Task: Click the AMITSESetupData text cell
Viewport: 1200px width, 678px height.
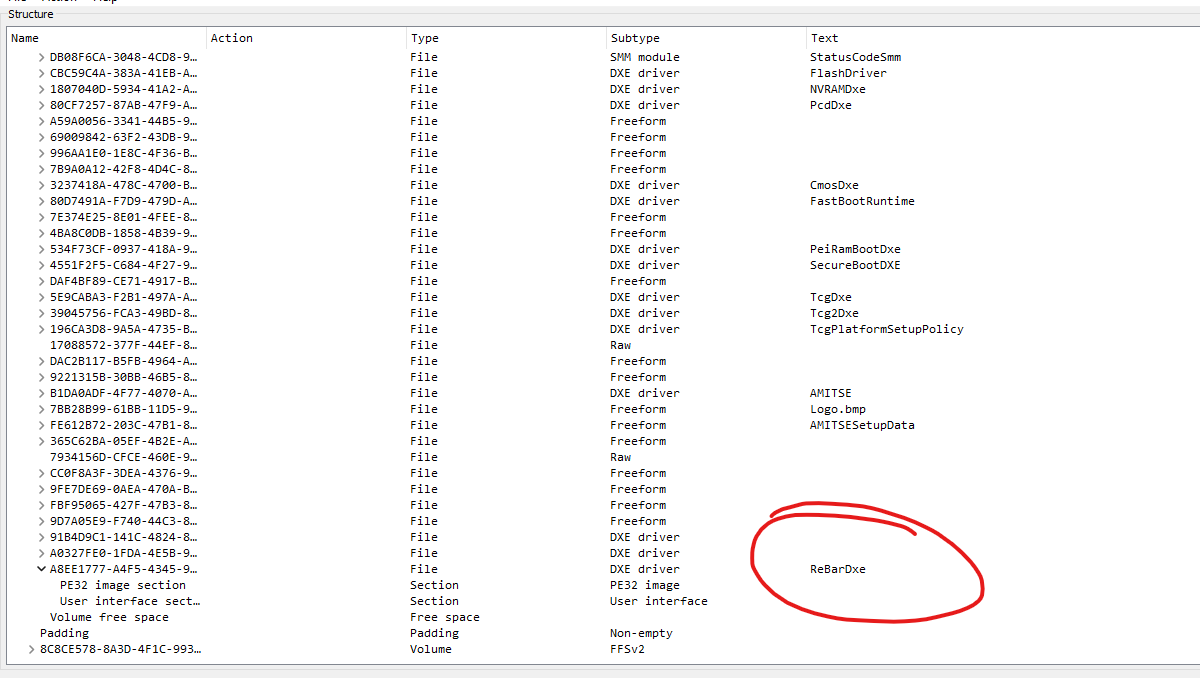Action: (862, 425)
